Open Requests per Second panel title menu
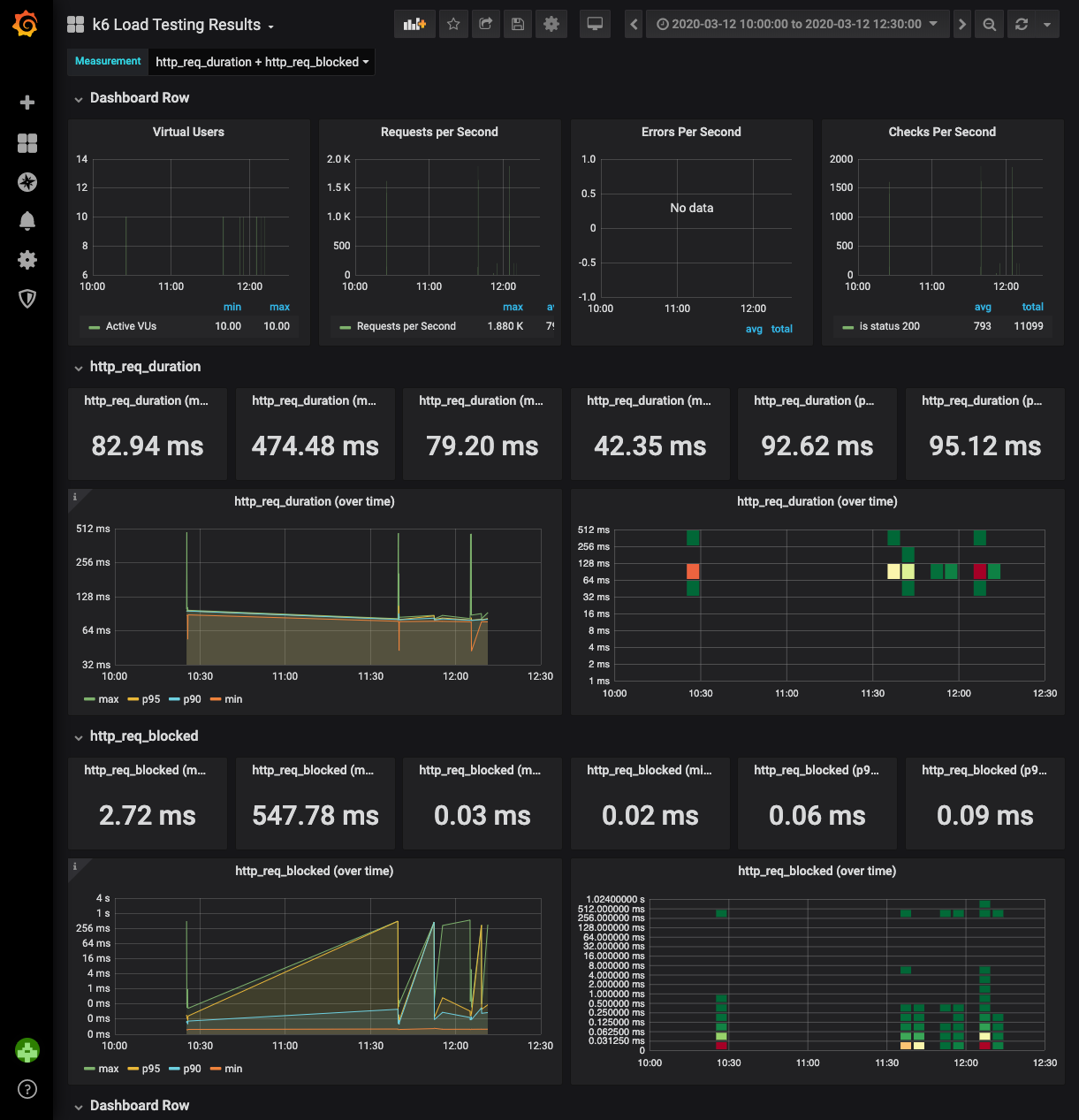 click(x=439, y=132)
